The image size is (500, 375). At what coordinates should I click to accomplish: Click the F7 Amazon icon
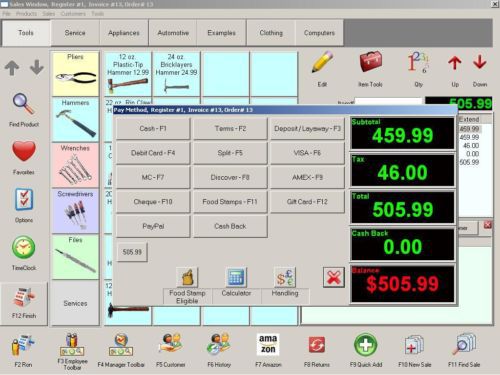coord(268,345)
